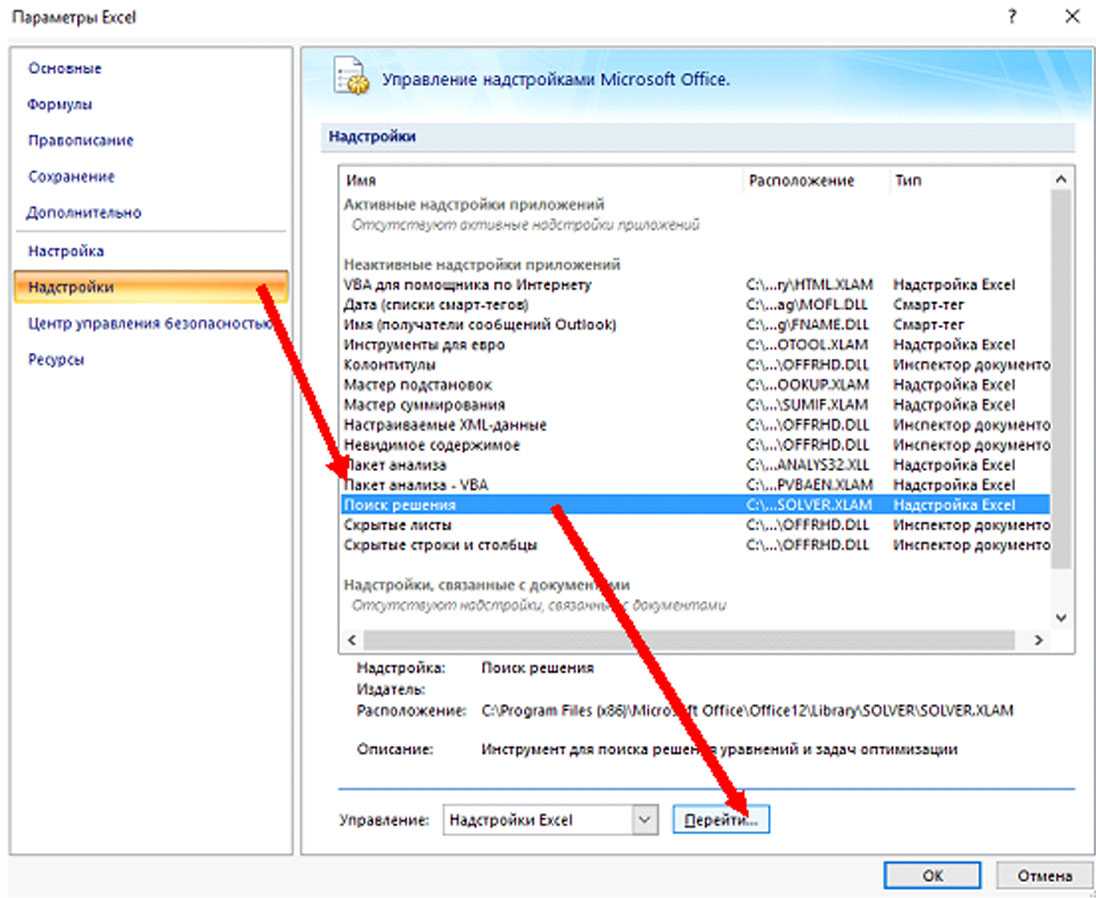Open the Управление dropdown Надстройки Excel
Viewport: 1096px width, 898px height.
click(x=550, y=820)
